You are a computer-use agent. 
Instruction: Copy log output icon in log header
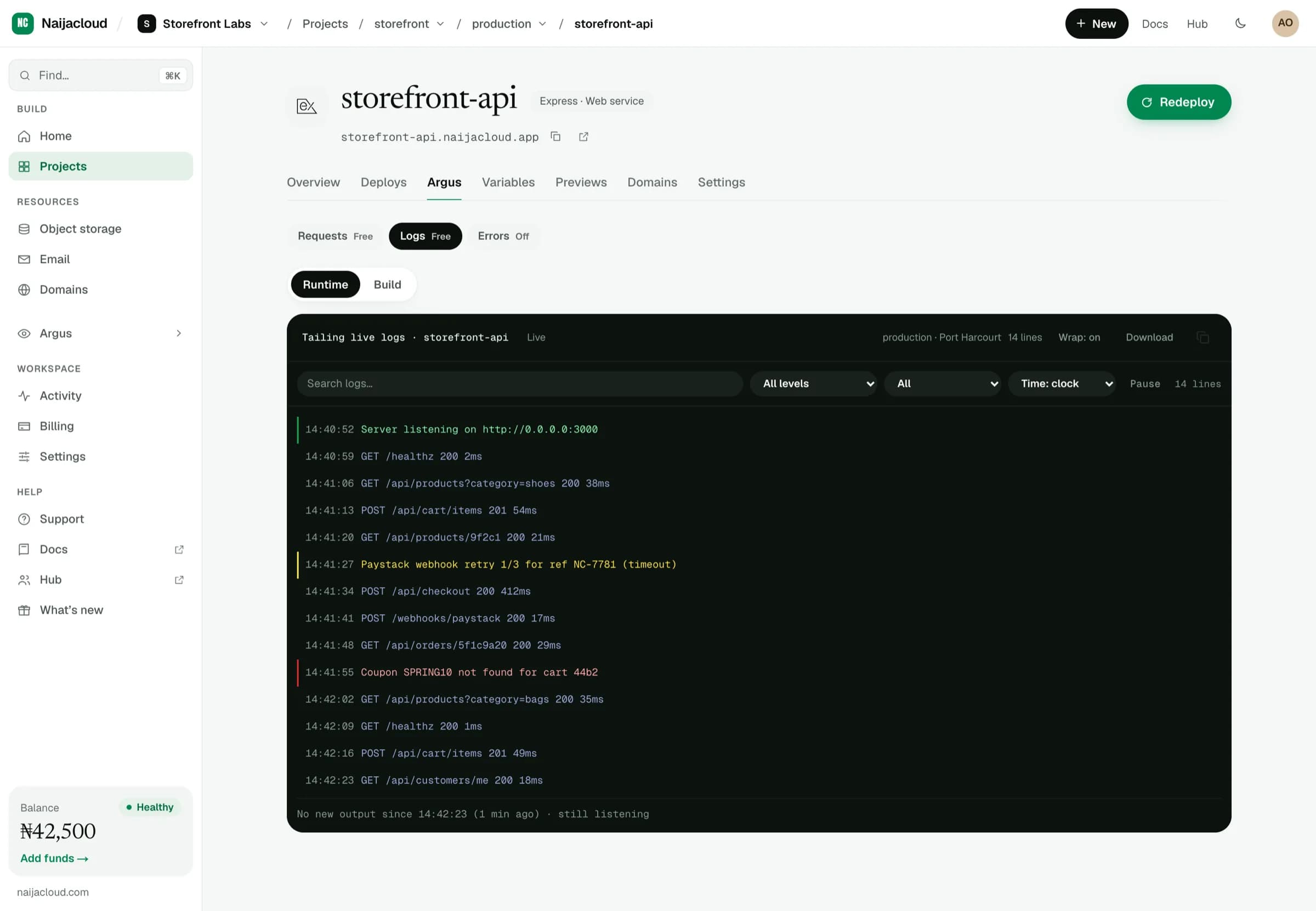1203,337
